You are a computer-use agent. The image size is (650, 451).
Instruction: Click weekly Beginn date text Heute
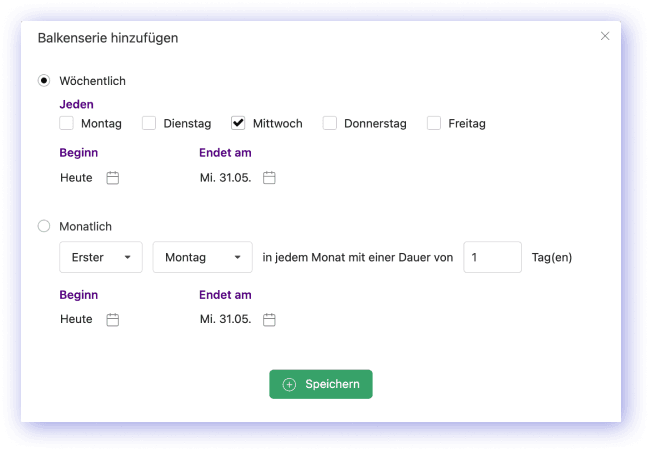pos(76,178)
